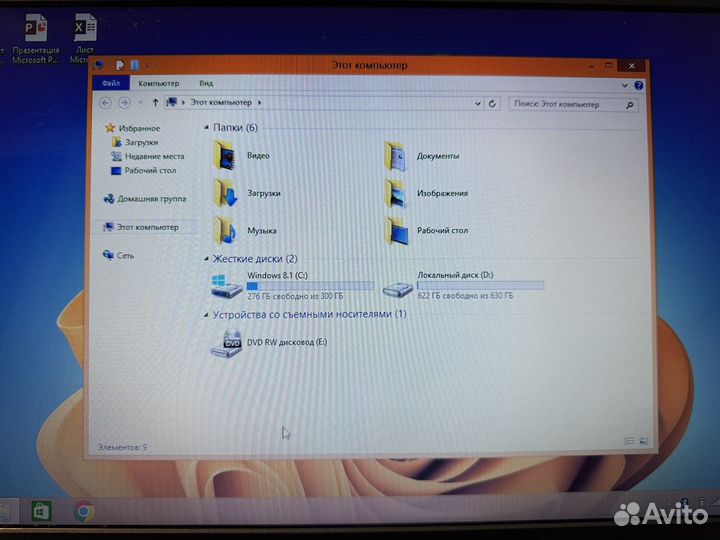Click the Домашняя группа sidebar label
The height and width of the screenshot is (540, 720).
coord(152,199)
